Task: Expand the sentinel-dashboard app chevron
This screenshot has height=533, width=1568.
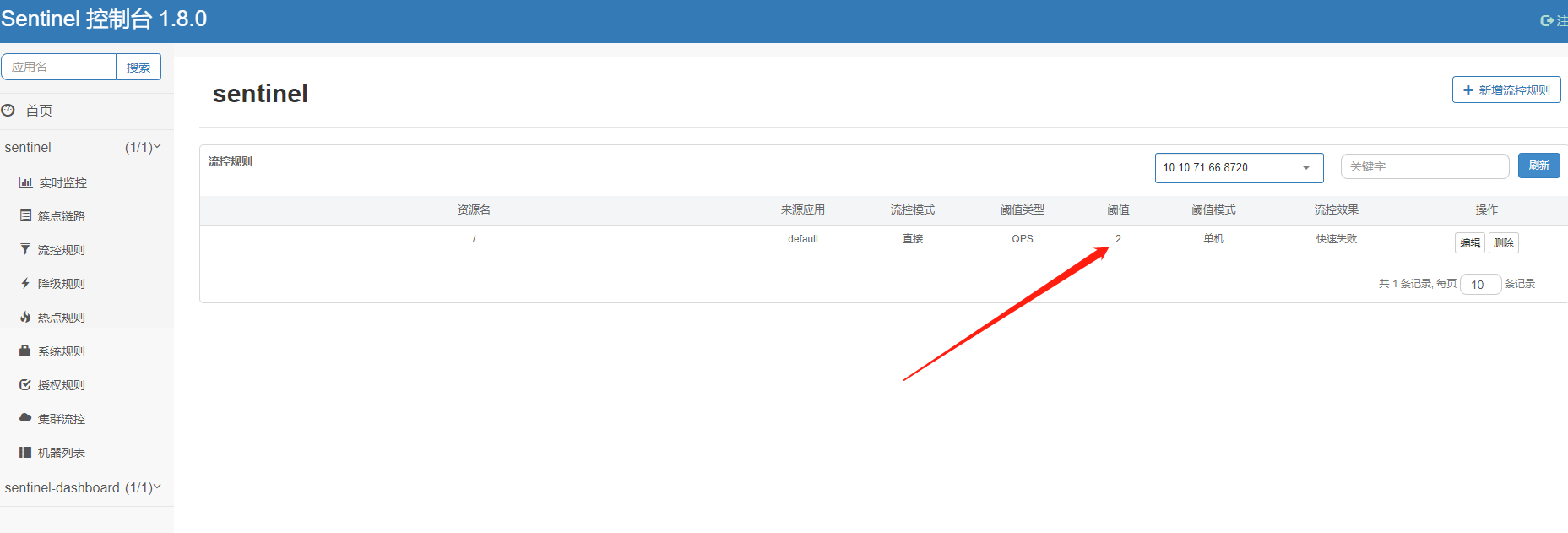Action: coord(157,487)
